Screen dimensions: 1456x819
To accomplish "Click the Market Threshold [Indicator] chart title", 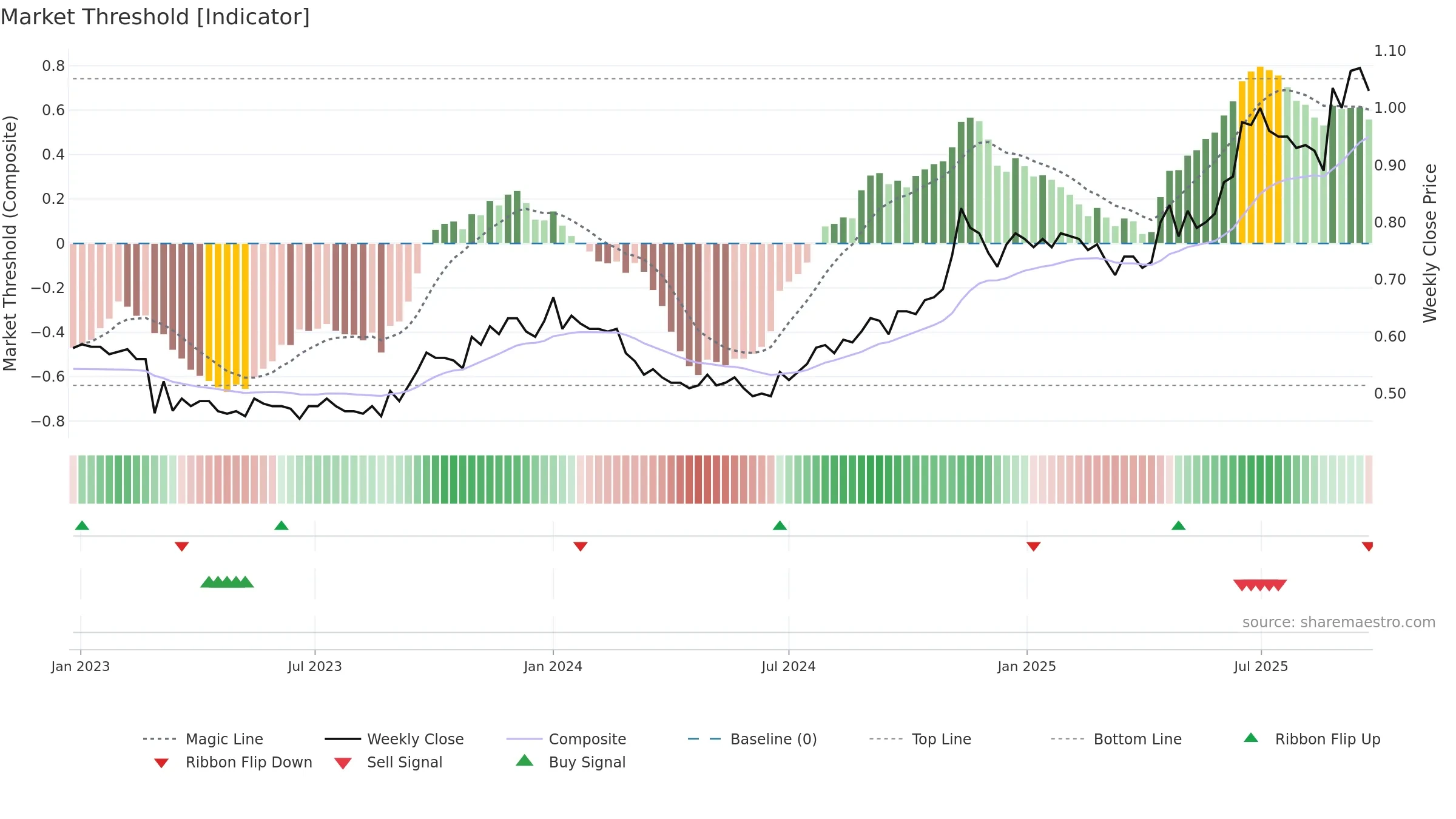I will (x=155, y=17).
